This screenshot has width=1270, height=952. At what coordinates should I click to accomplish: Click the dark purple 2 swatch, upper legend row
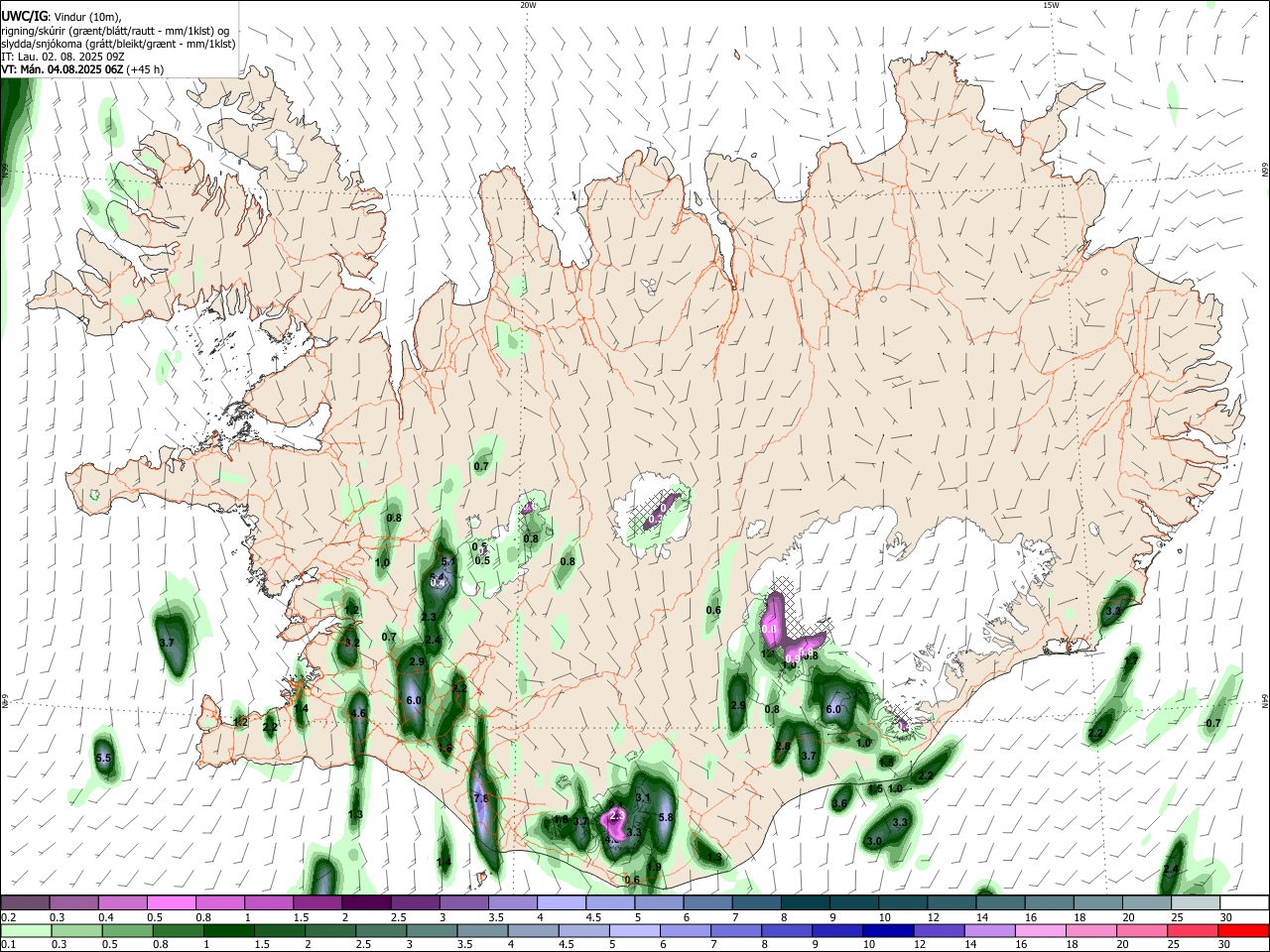point(365,902)
